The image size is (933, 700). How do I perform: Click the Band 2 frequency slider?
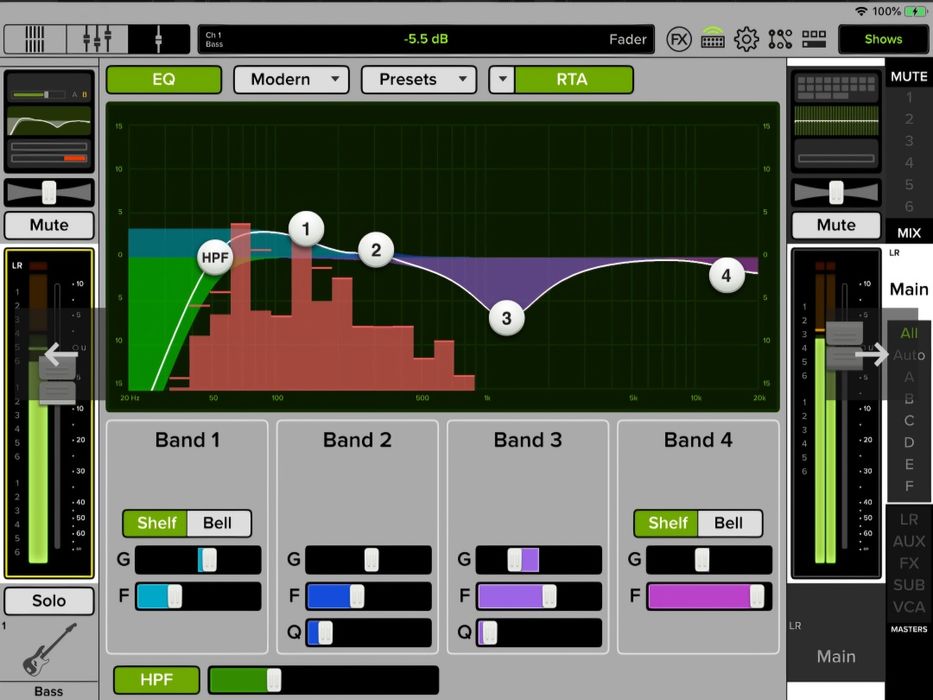(368, 596)
